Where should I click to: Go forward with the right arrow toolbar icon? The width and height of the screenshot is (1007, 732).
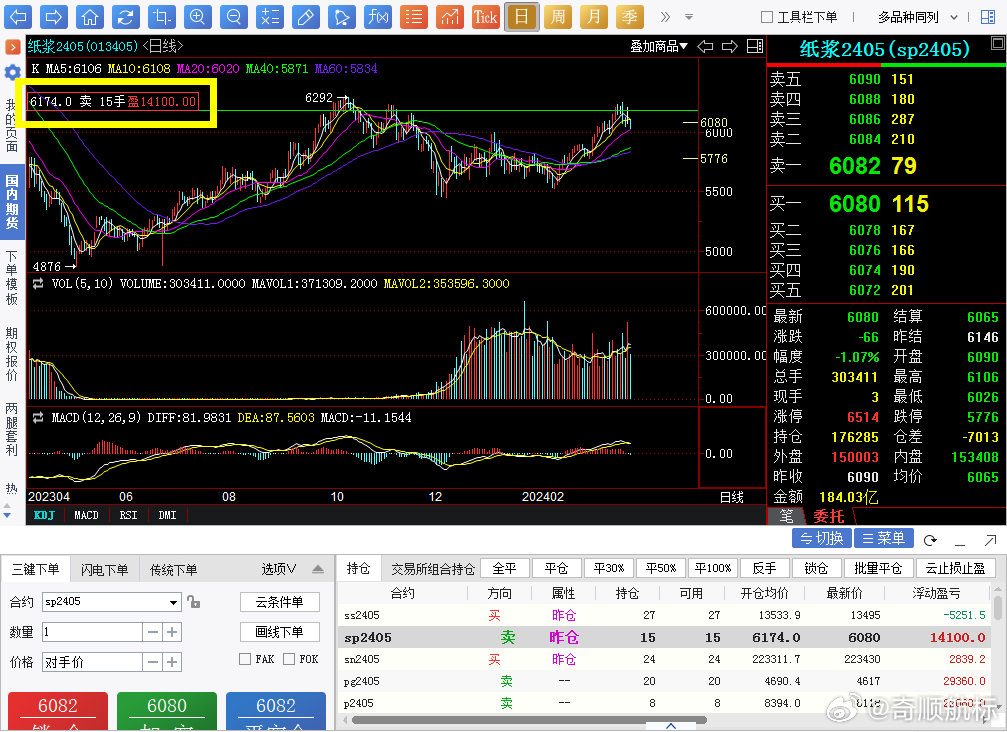(x=54, y=17)
